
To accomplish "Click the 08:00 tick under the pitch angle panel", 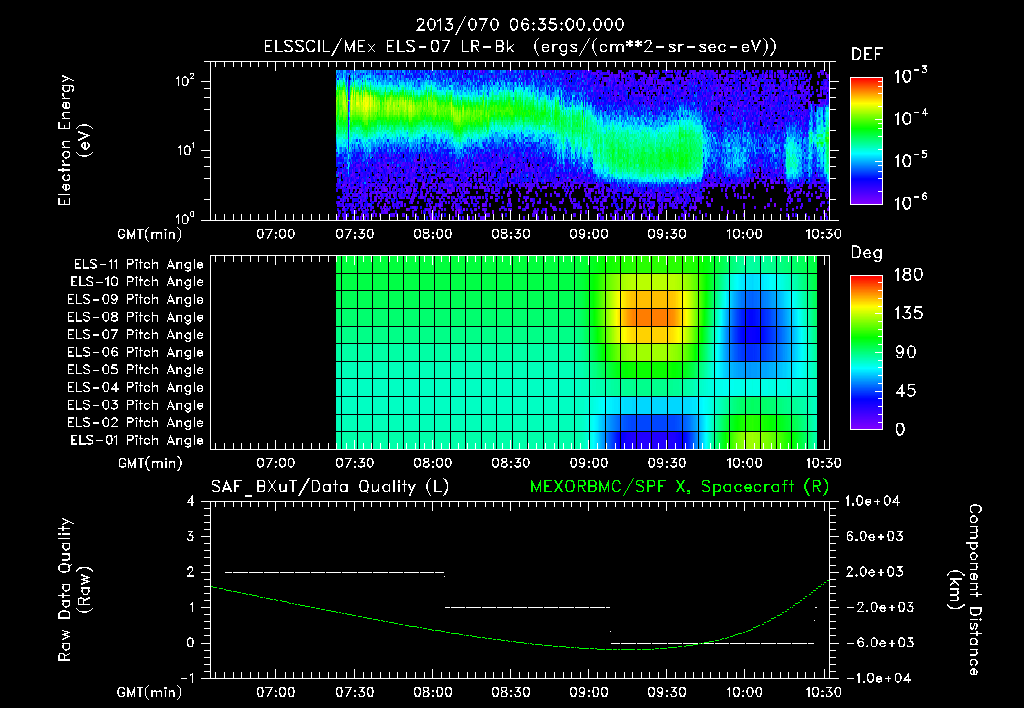I will tap(432, 463).
